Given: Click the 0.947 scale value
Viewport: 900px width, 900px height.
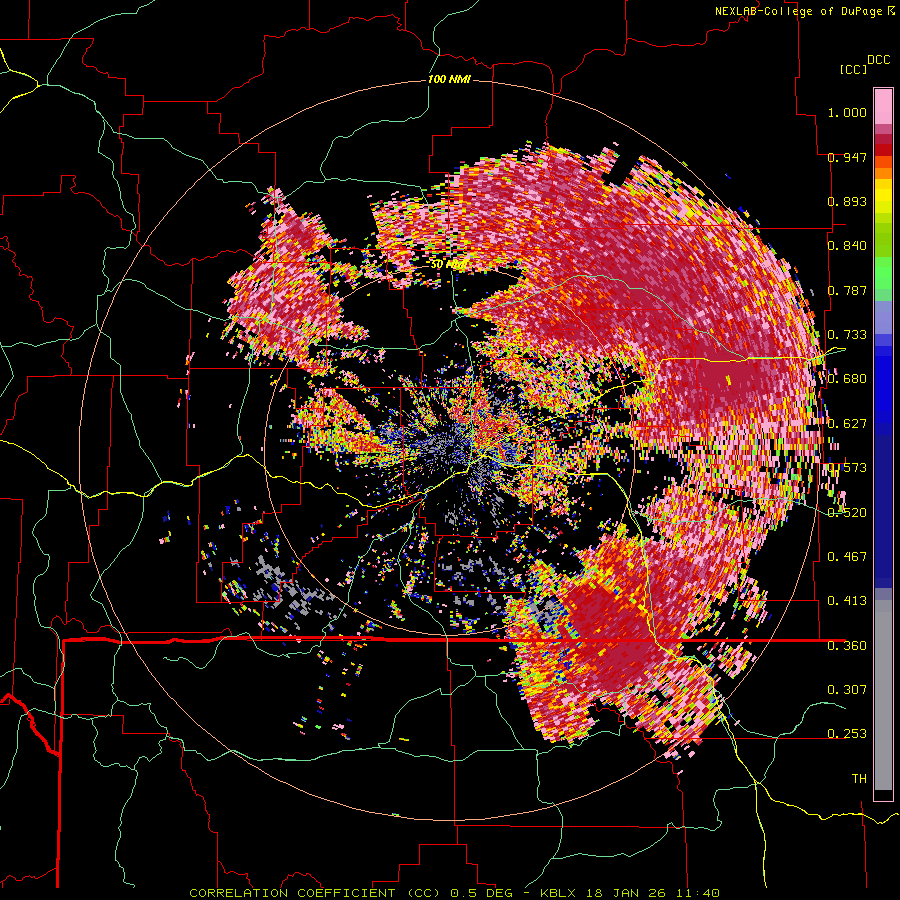Looking at the screenshot, I should [847, 157].
